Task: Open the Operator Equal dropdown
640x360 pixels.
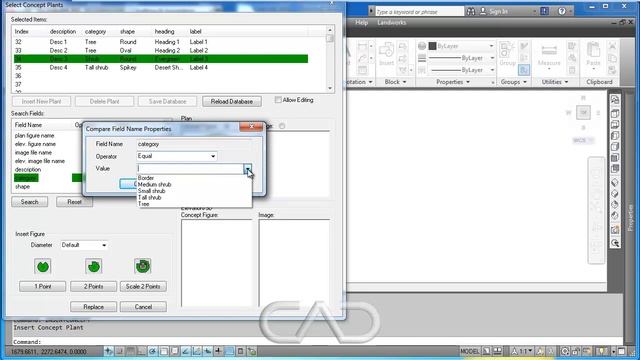Action: pos(213,156)
